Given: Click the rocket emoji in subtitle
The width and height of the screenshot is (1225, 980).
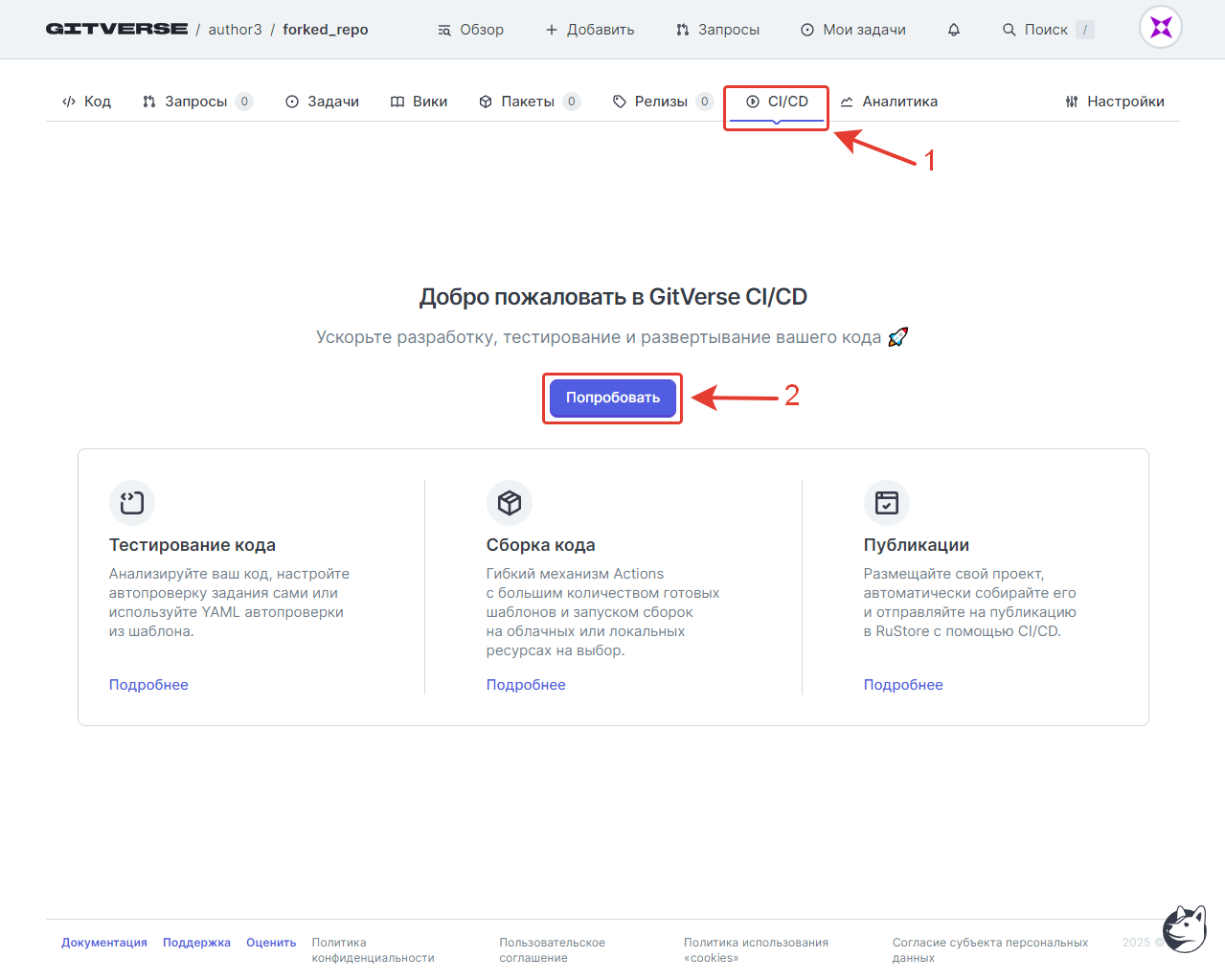Looking at the screenshot, I should tap(897, 337).
